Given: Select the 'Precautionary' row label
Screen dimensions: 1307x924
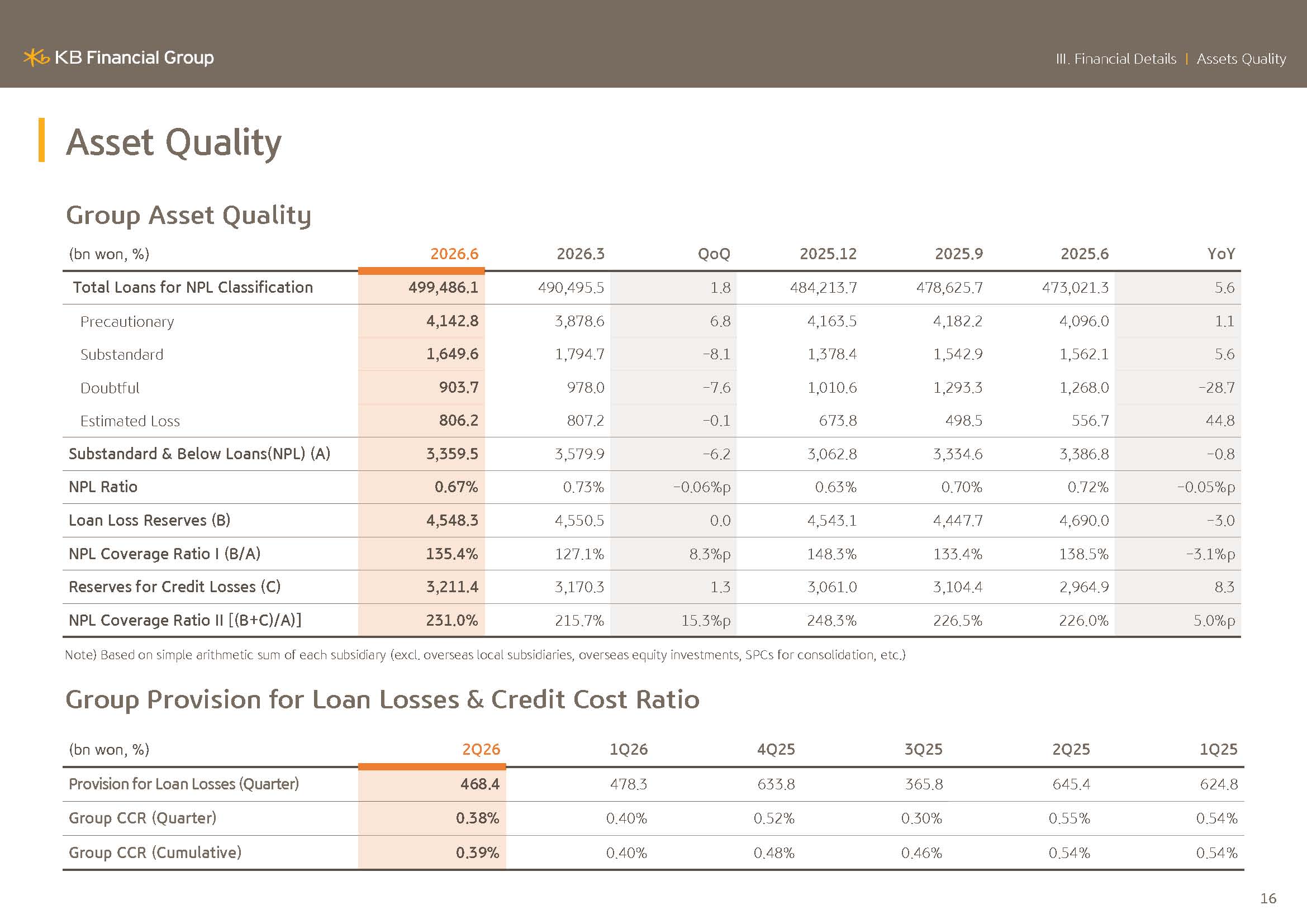Looking at the screenshot, I should pyautogui.click(x=127, y=322).
